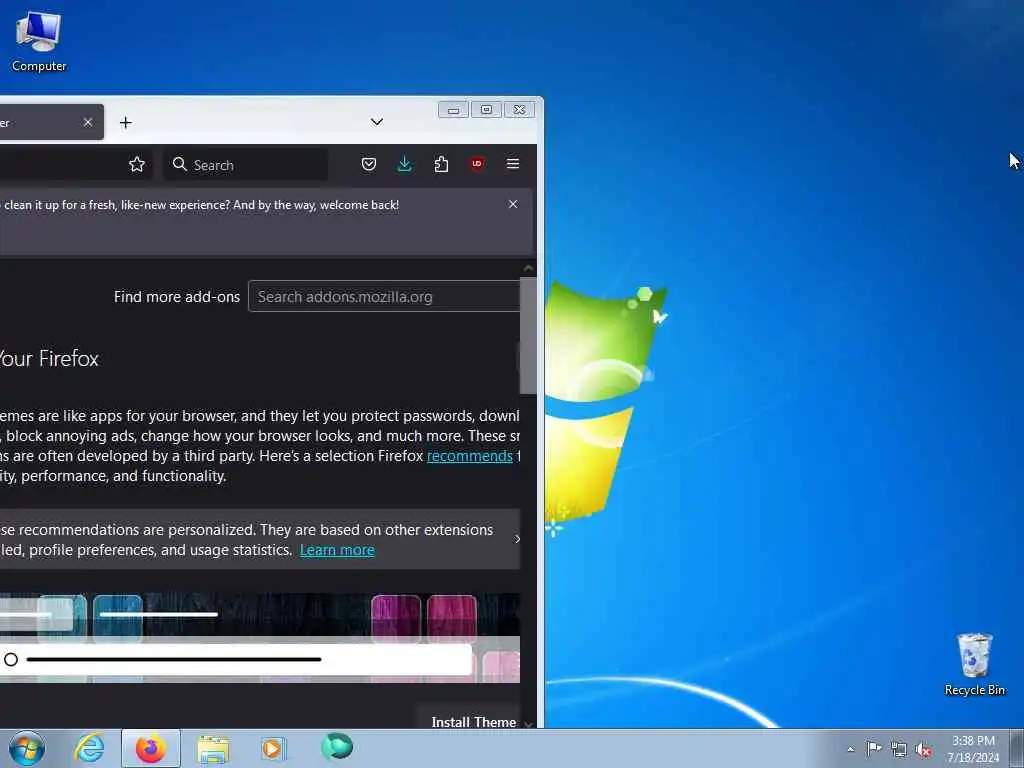This screenshot has height=768, width=1024.
Task: Close the current Firefox tab
Action: pos(88,122)
